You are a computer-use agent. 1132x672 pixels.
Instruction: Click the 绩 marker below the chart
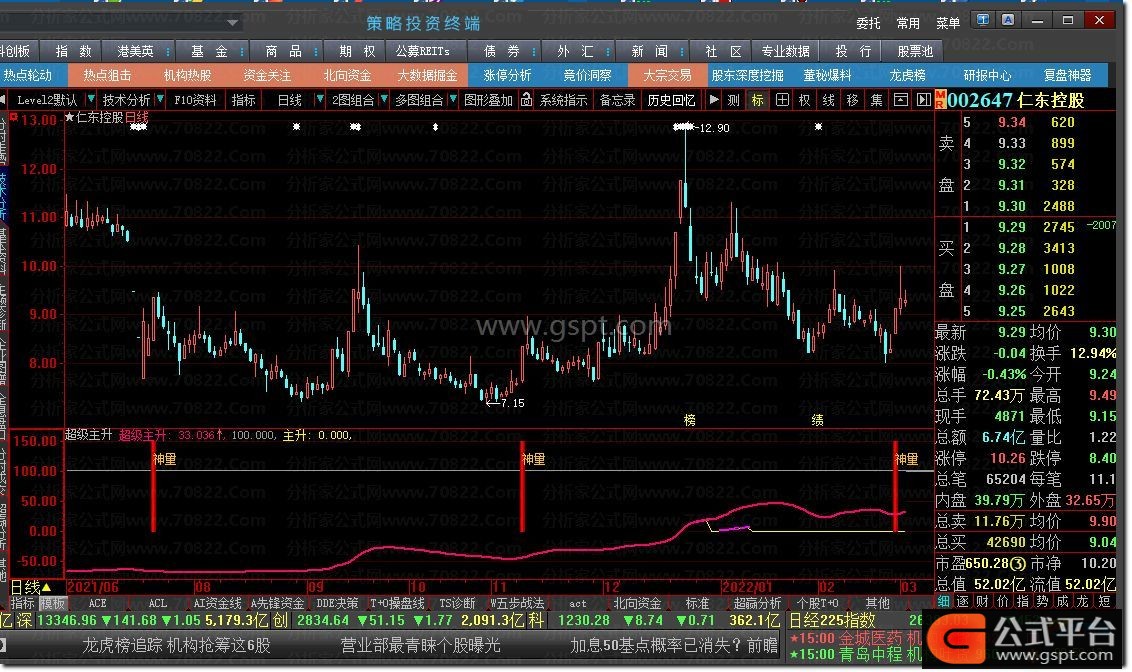point(817,420)
